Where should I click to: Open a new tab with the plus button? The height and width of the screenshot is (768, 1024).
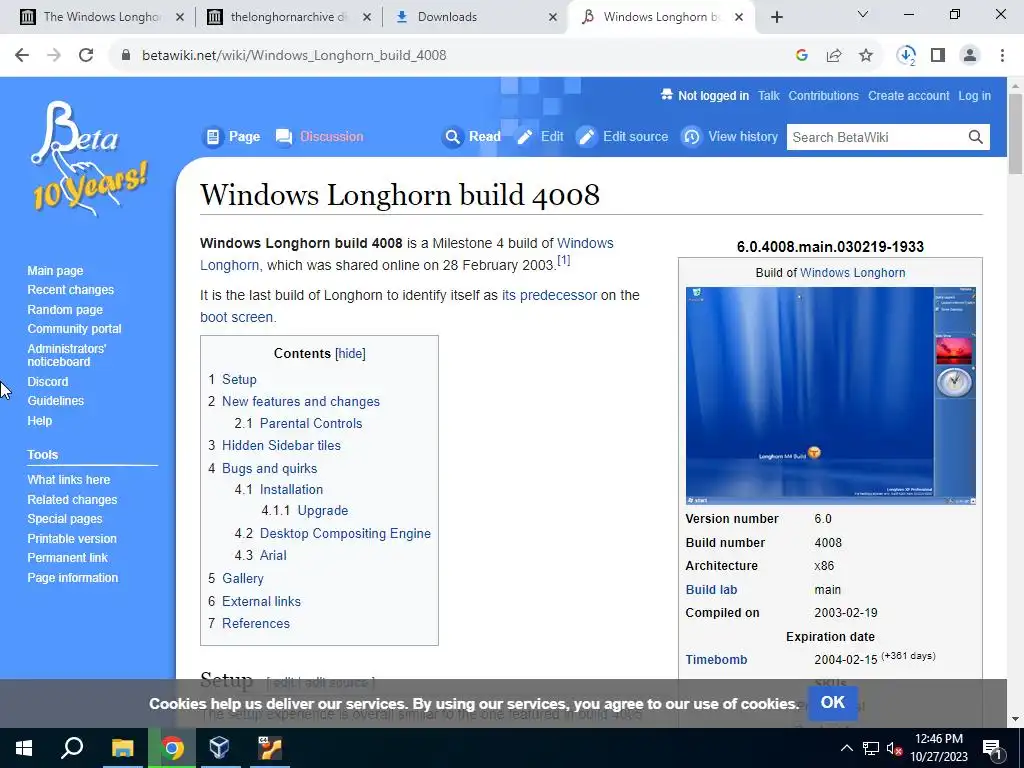[776, 17]
